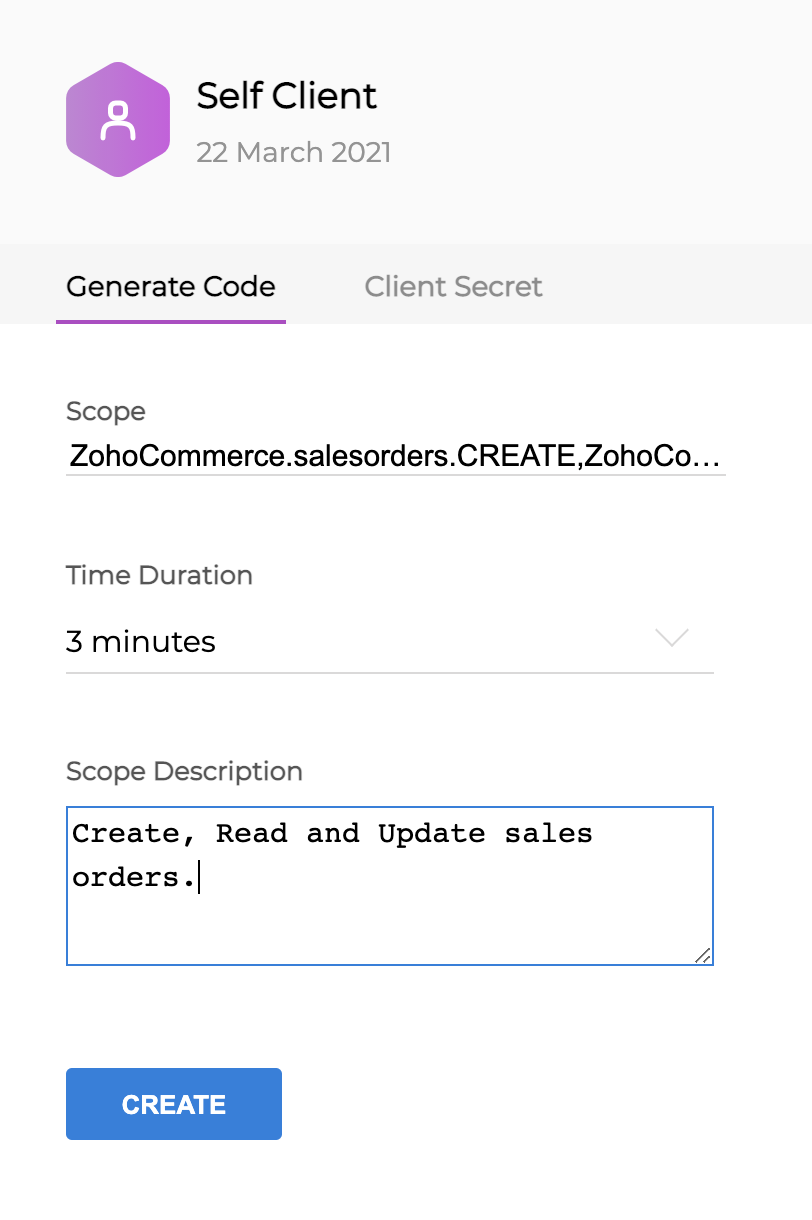
Task: Focus the Scope Description text area
Action: point(390,920)
